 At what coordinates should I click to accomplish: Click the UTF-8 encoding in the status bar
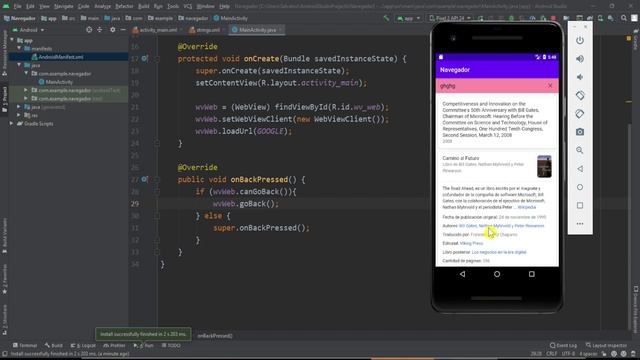click(568, 353)
